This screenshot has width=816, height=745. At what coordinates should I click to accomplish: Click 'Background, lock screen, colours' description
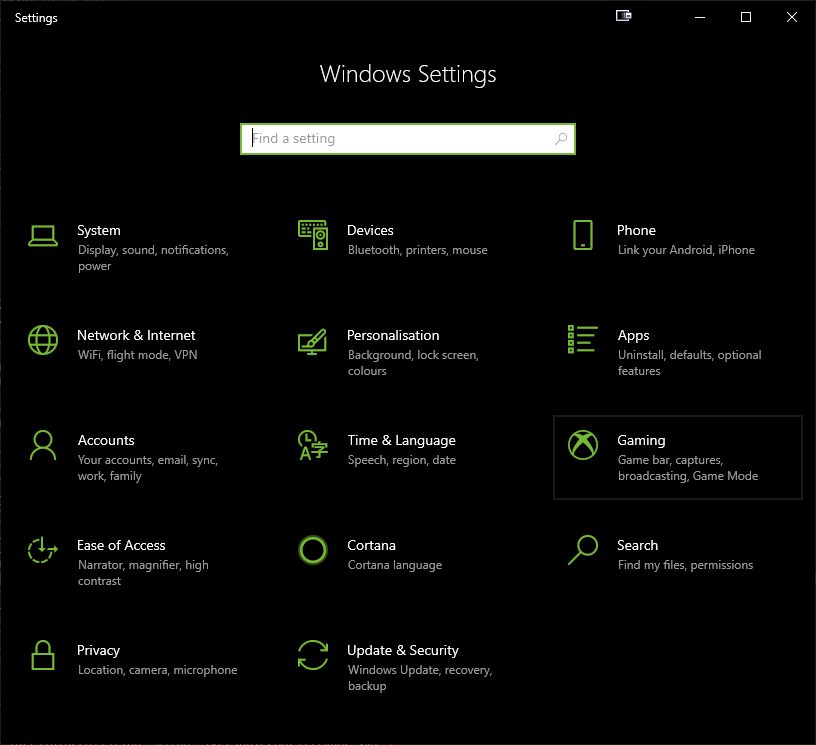(413, 363)
